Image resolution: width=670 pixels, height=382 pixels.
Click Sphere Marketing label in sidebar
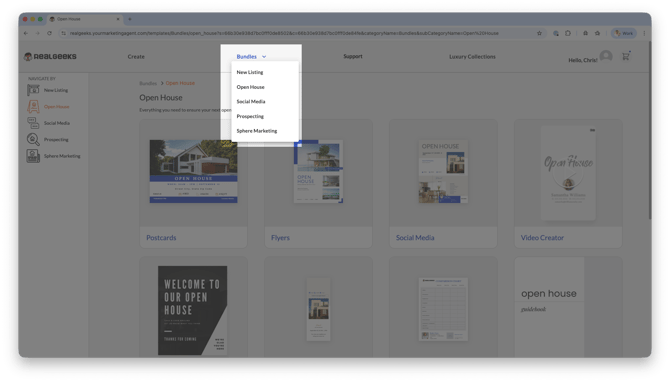pyautogui.click(x=62, y=156)
